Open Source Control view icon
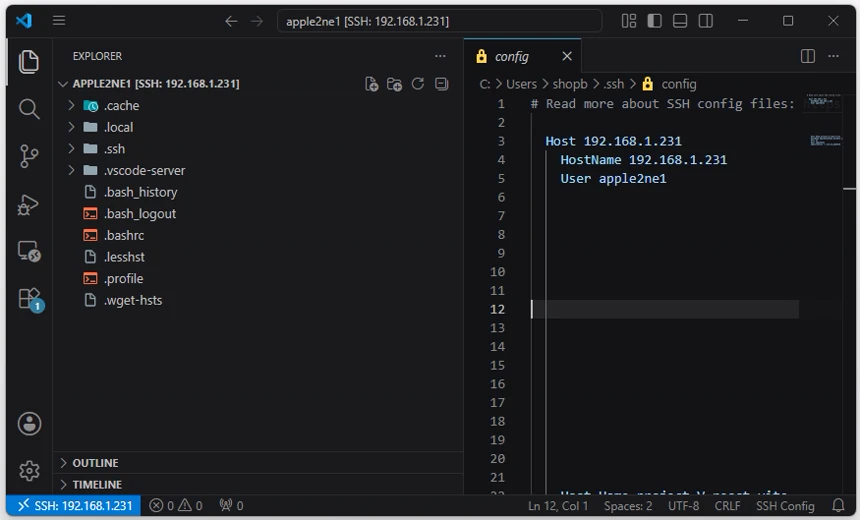Screen dimensions: 860x520 coord(29,156)
